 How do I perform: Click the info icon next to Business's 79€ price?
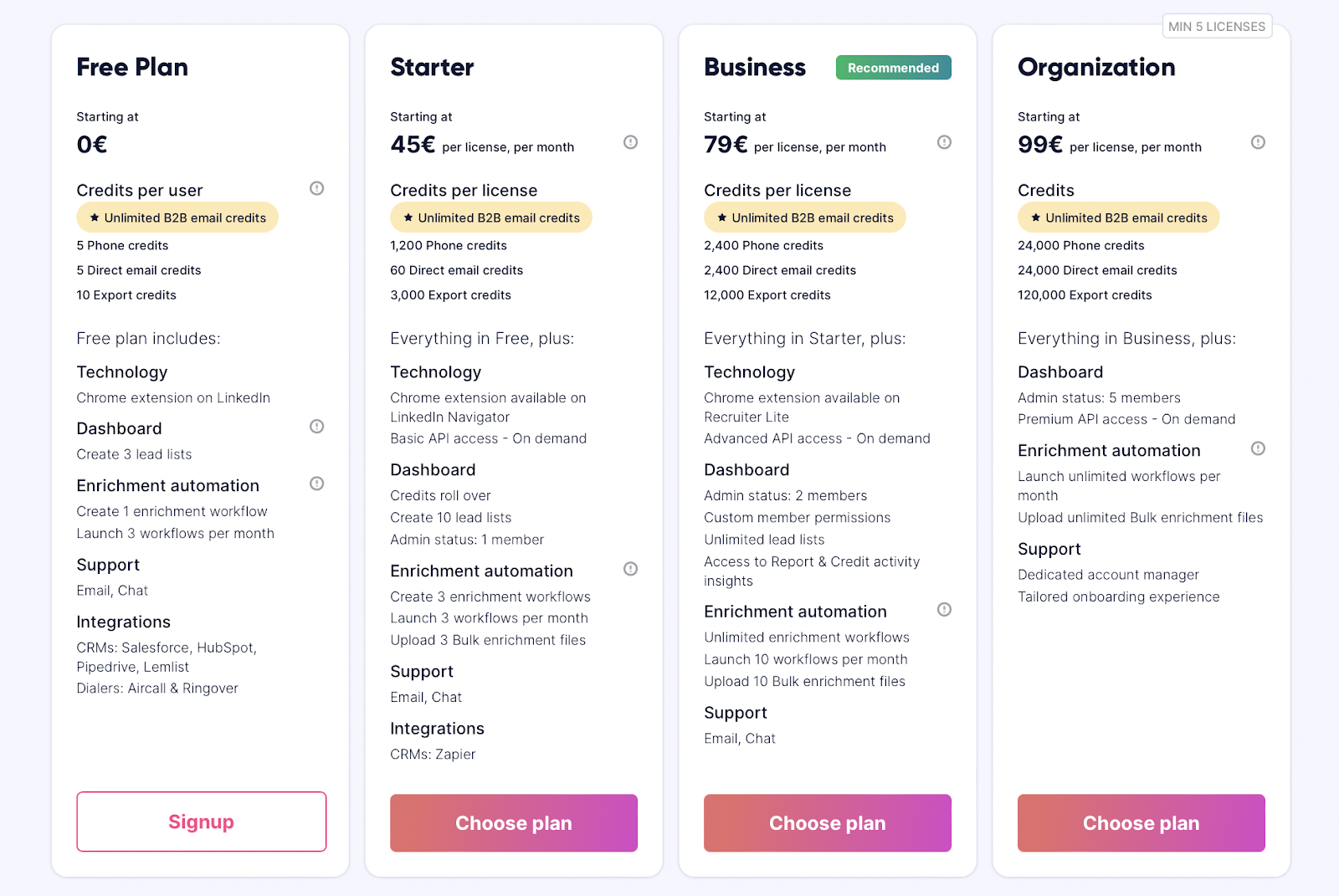tap(944, 142)
